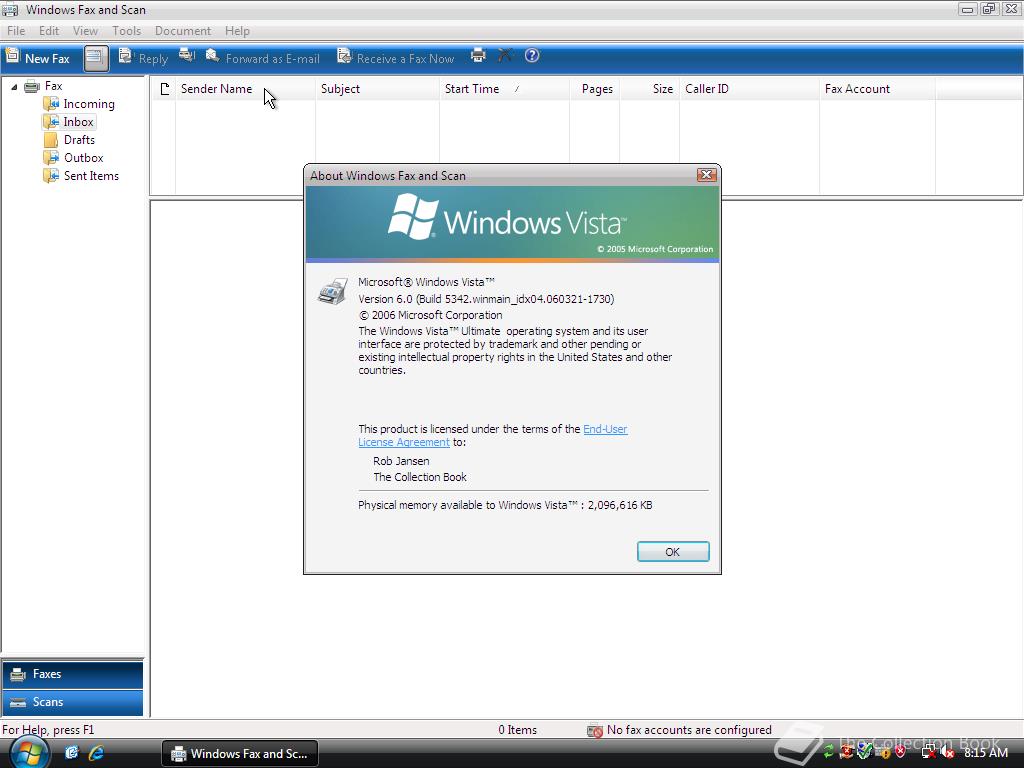
Task: Click the Fax Account column header
Action: (x=877, y=89)
